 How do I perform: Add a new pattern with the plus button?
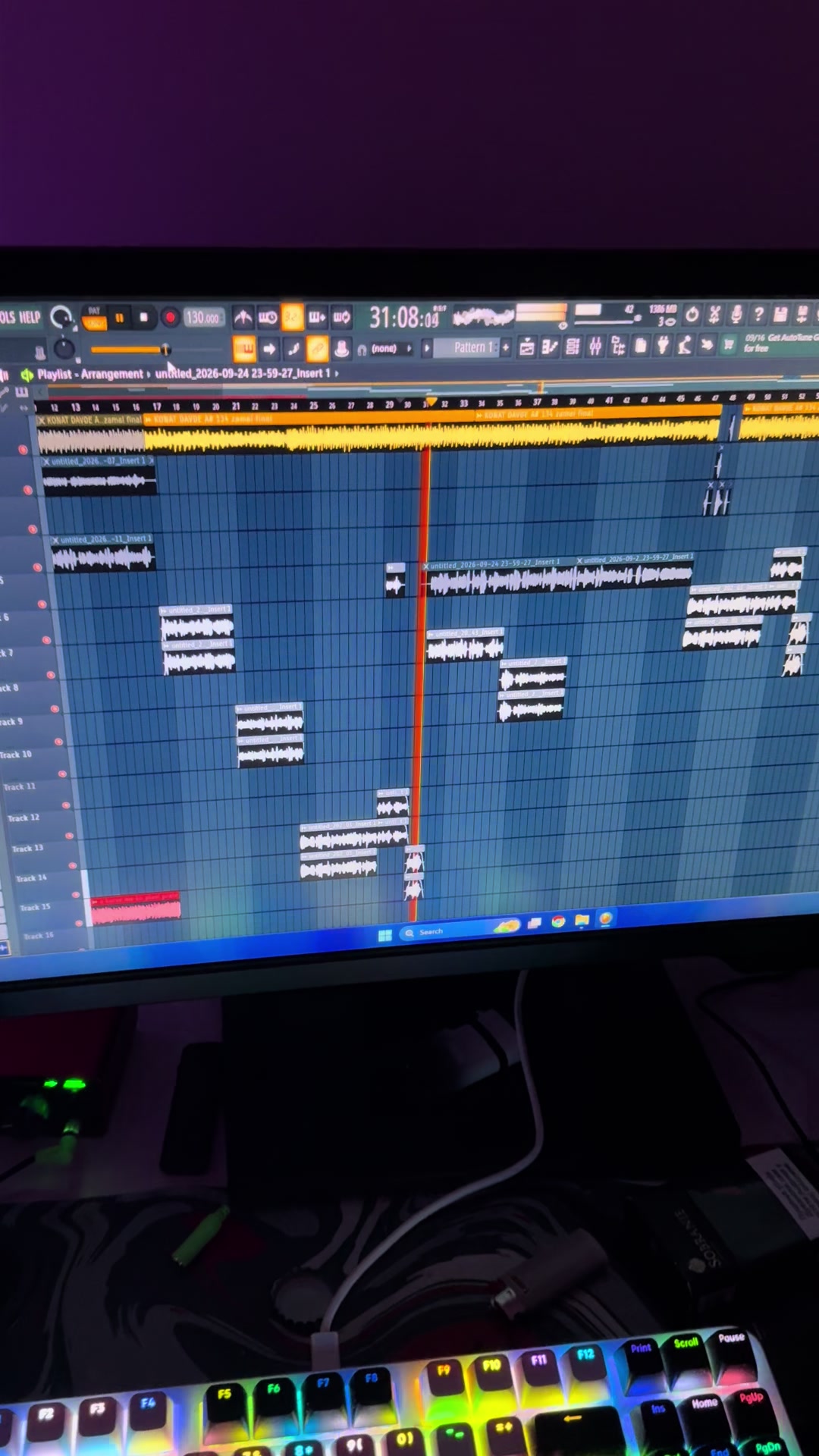pos(506,347)
